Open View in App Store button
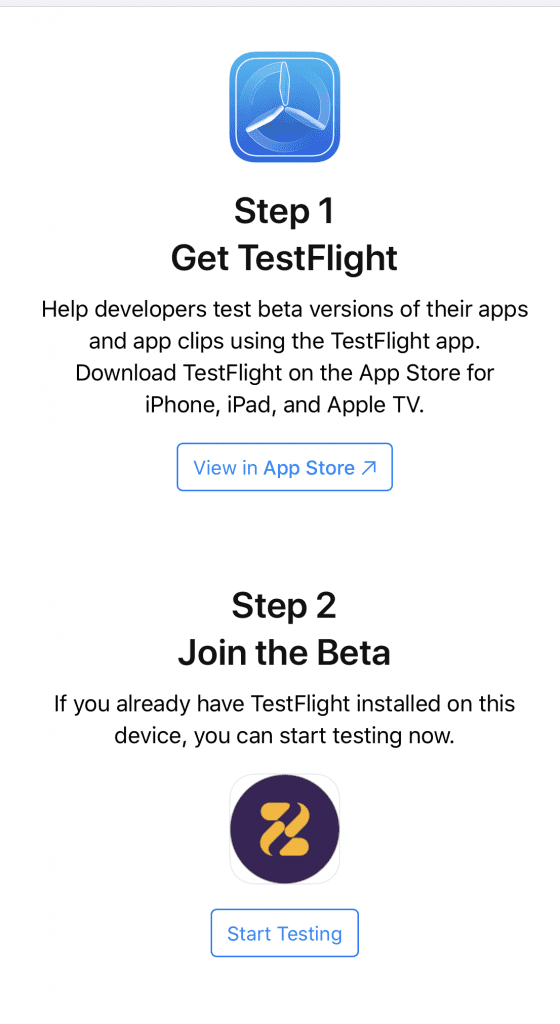 point(285,467)
